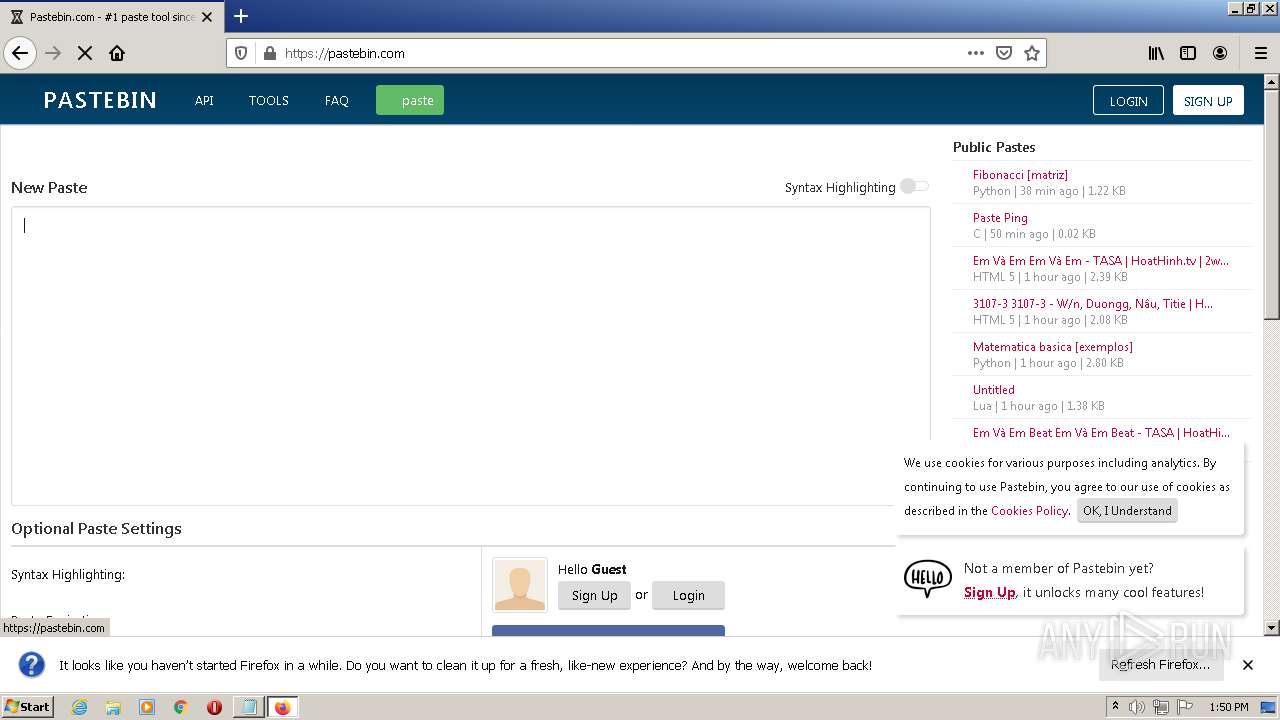Image resolution: width=1280 pixels, height=720 pixels.
Task: Open the Paste Ping public paste
Action: click(1000, 217)
